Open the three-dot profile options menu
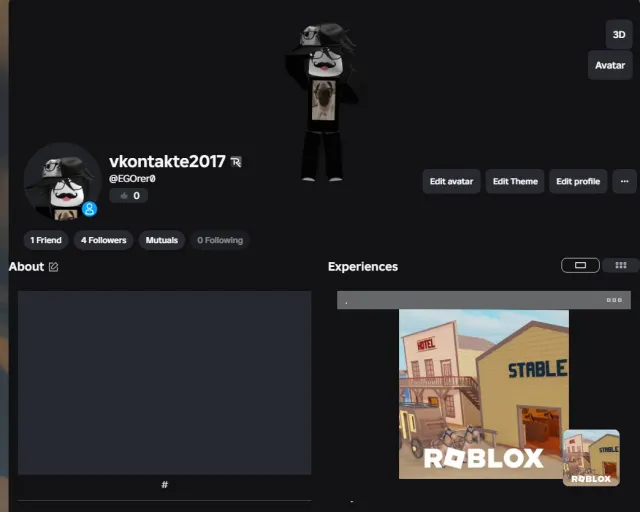The image size is (640, 512). pyautogui.click(x=624, y=181)
